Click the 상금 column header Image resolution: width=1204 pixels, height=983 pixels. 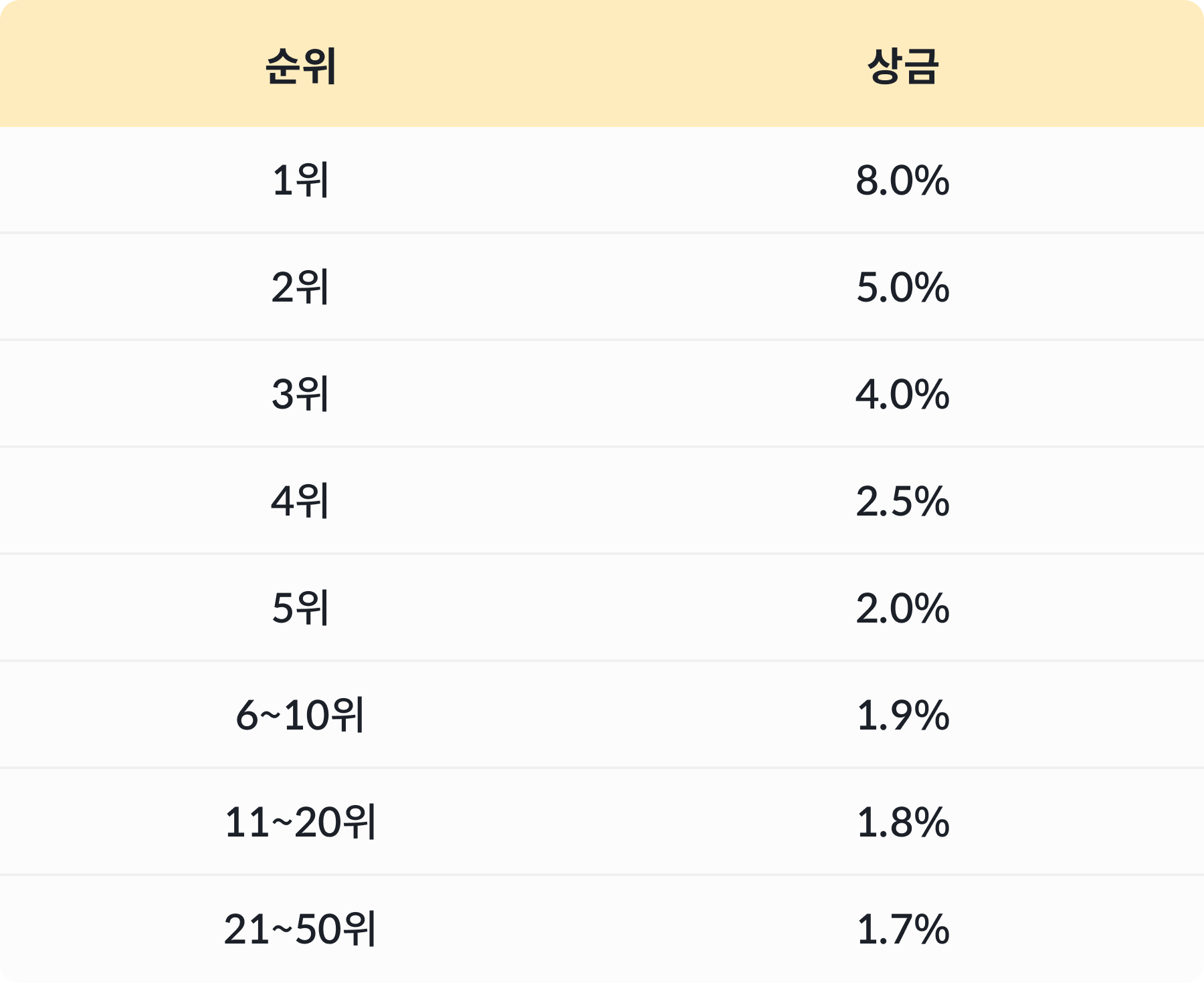[903, 66]
